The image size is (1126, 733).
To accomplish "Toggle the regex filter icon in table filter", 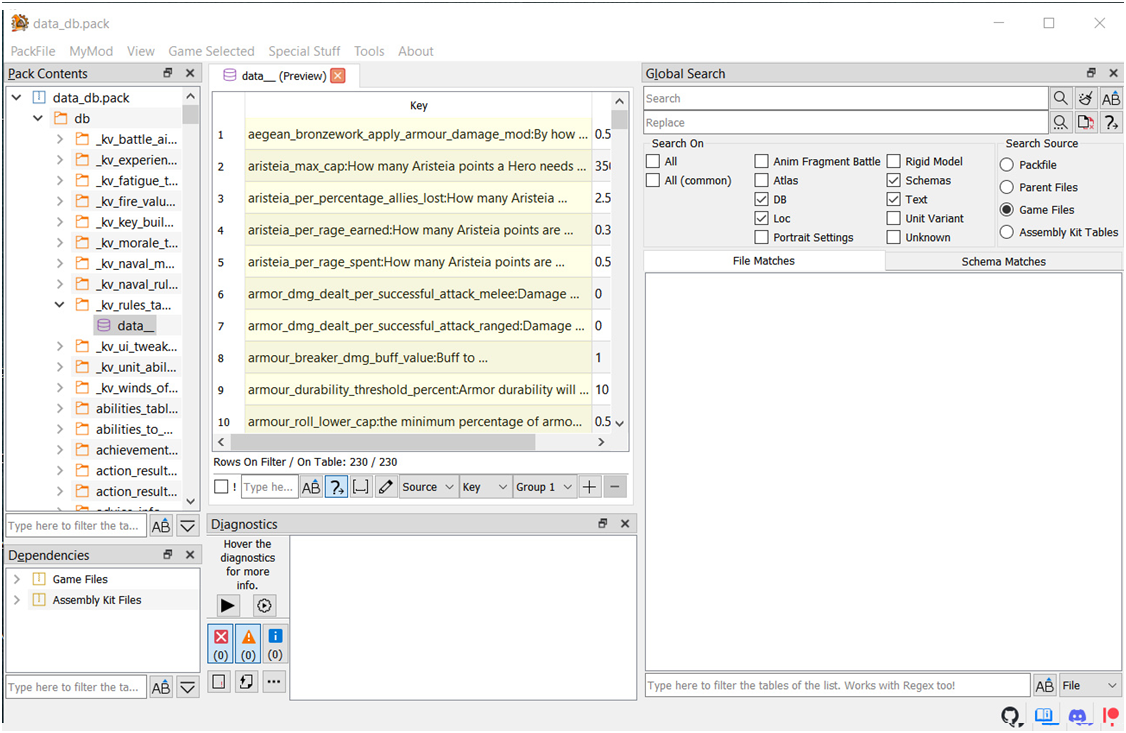I will pos(336,487).
